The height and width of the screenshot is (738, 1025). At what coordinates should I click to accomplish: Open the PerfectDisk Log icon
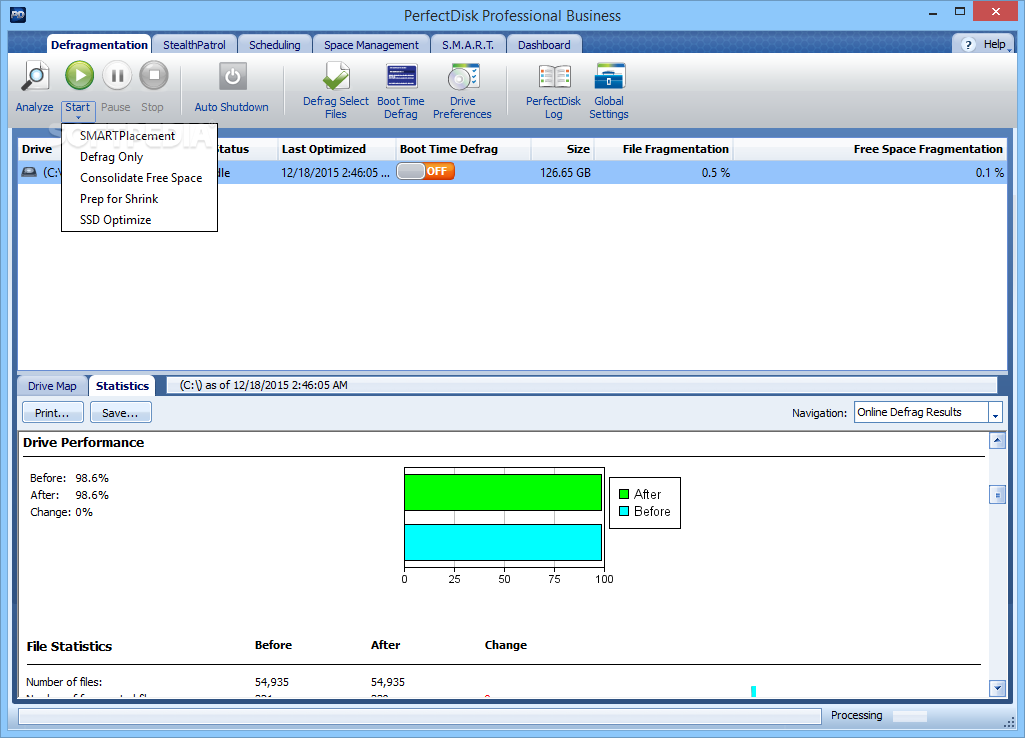554,77
